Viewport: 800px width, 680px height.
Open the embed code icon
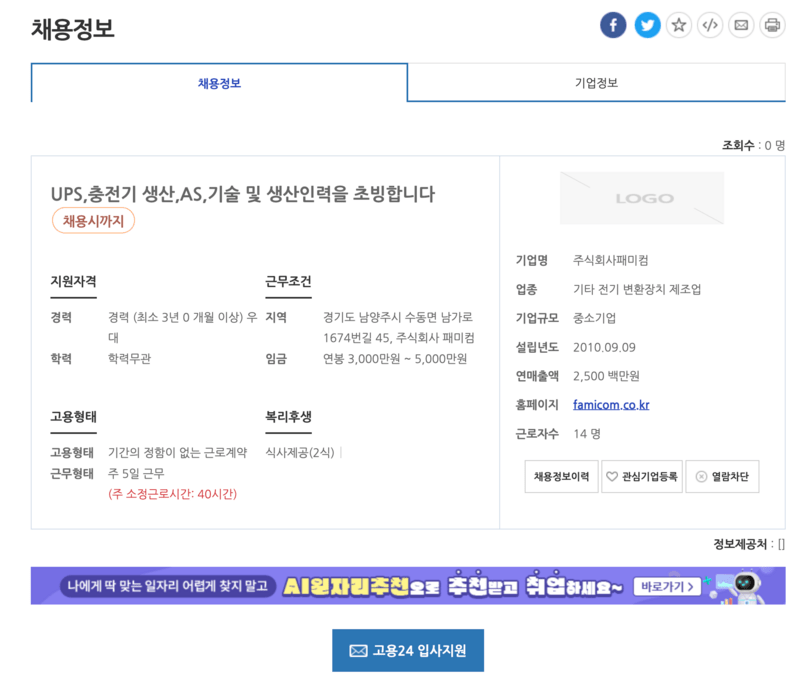tap(710, 25)
